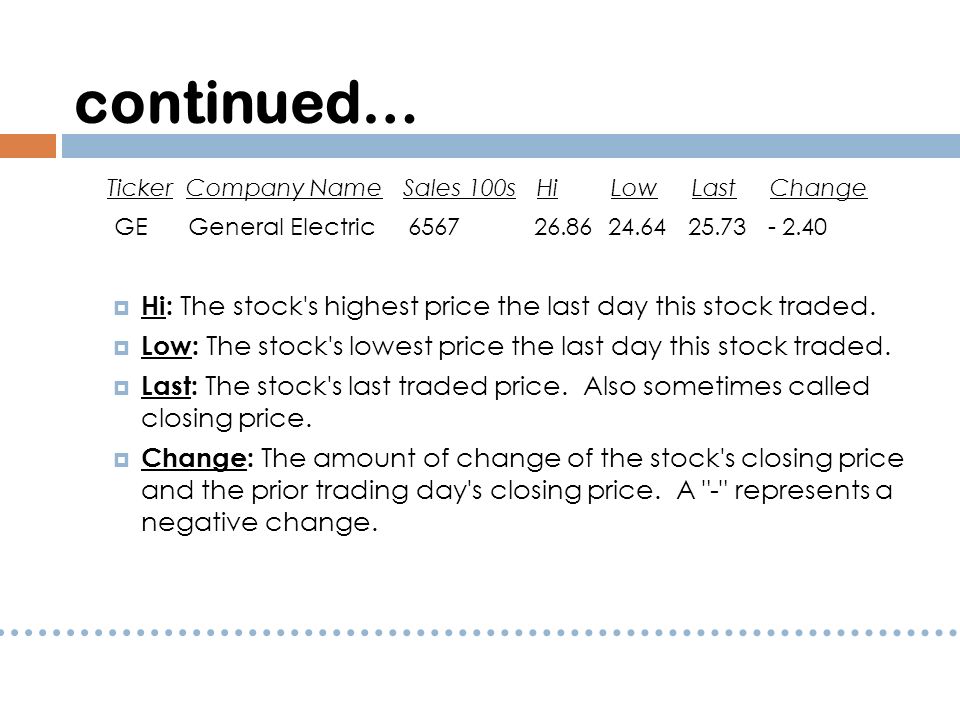Click the underlined Low column header
This screenshot has width=960, height=720.
click(634, 188)
